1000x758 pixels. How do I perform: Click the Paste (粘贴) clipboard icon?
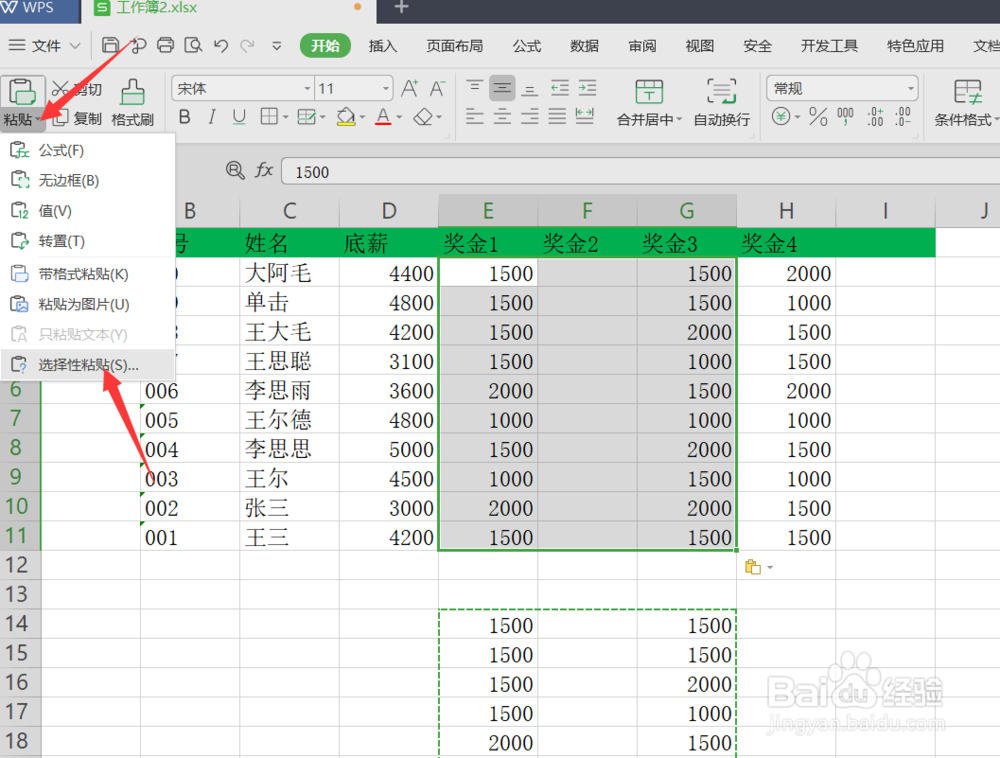[22, 92]
